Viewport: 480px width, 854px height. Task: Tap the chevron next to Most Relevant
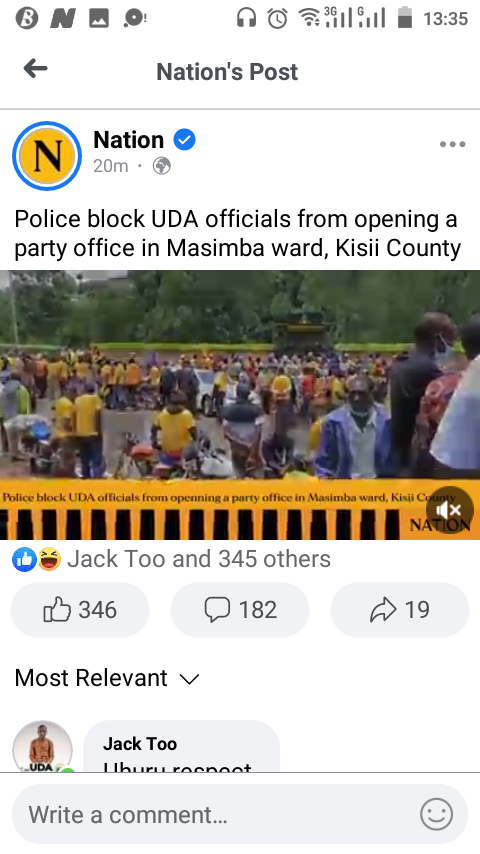pyautogui.click(x=190, y=679)
